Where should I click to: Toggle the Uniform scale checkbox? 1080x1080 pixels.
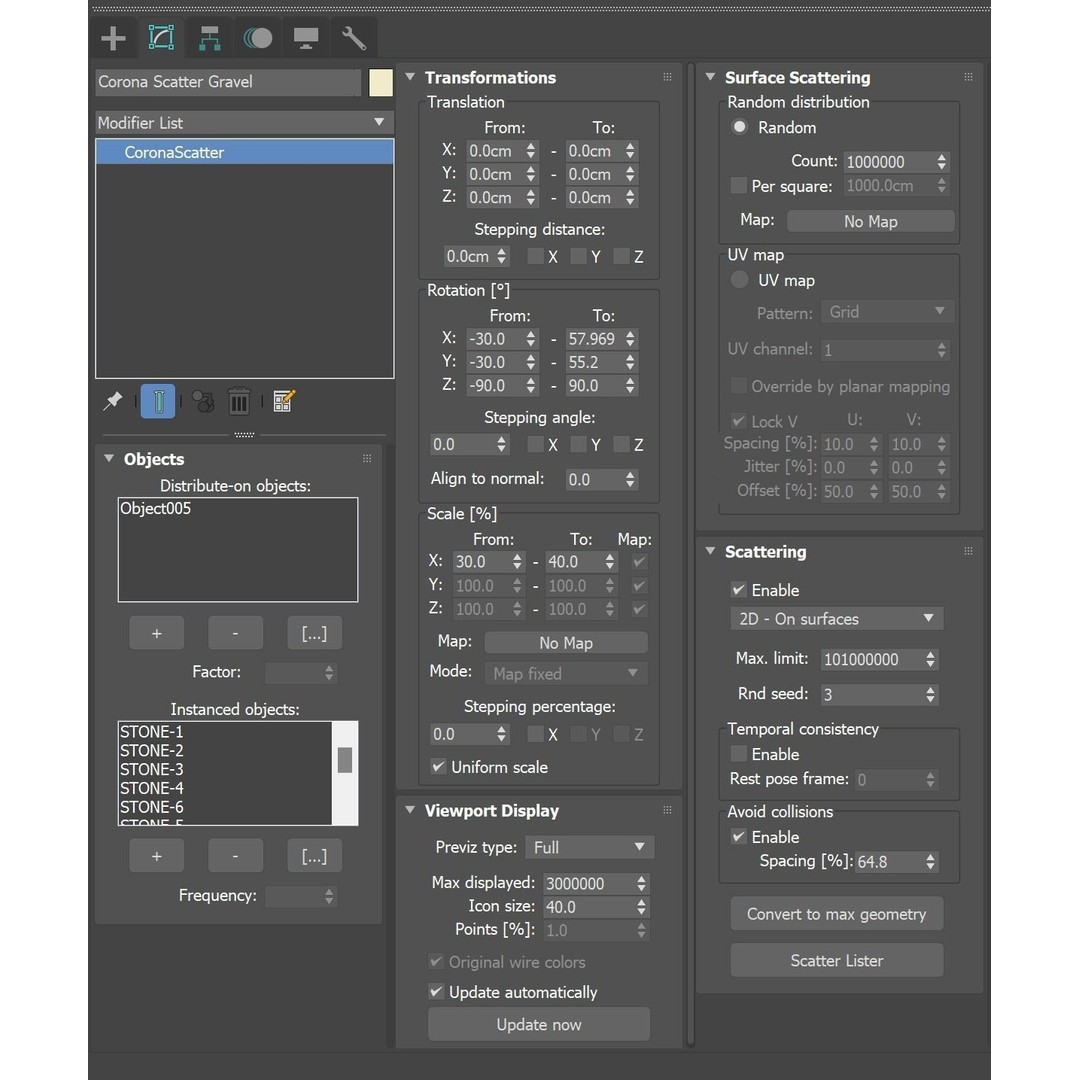(x=438, y=766)
